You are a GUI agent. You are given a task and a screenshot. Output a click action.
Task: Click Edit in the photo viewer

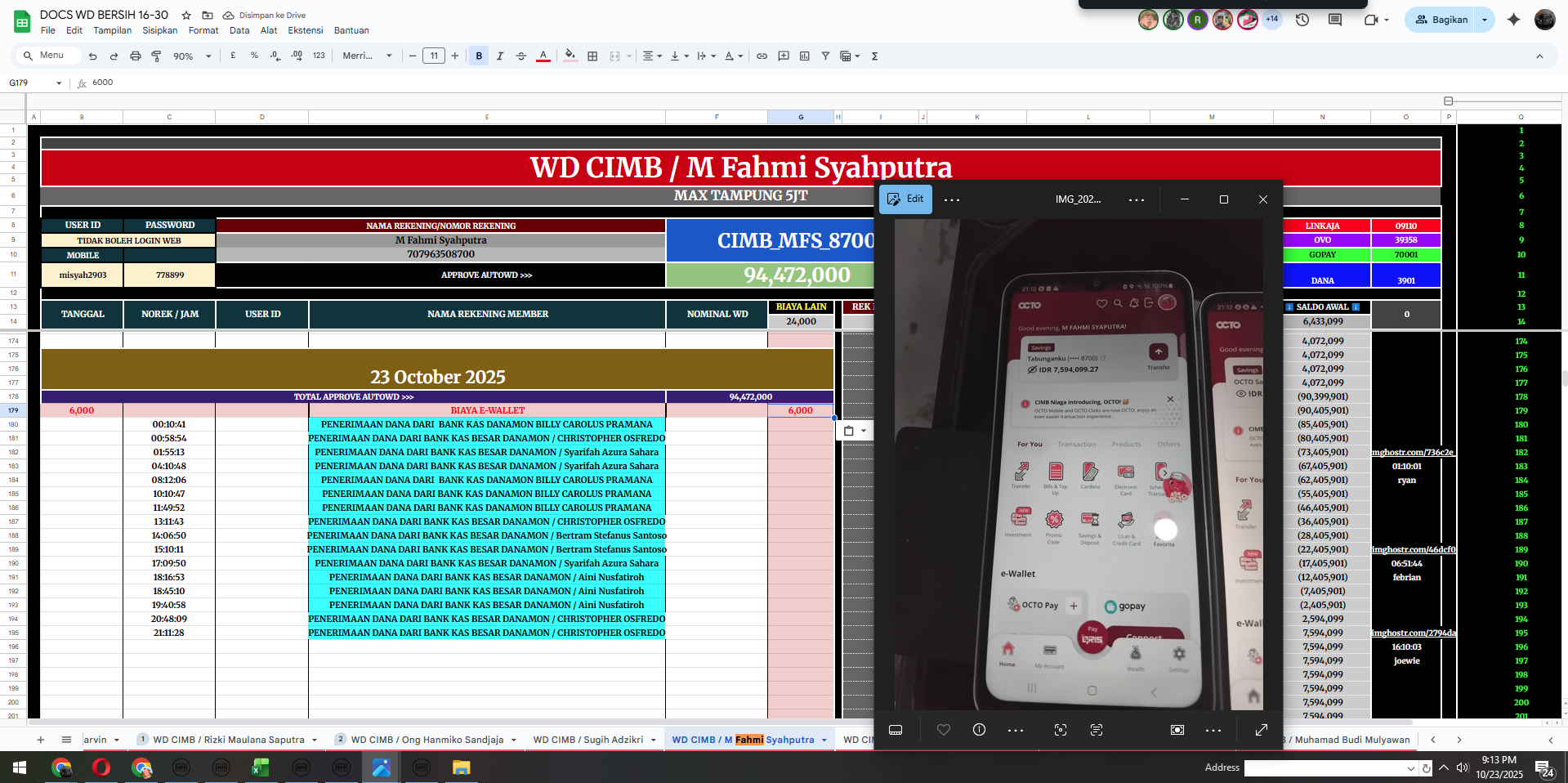[x=905, y=199]
